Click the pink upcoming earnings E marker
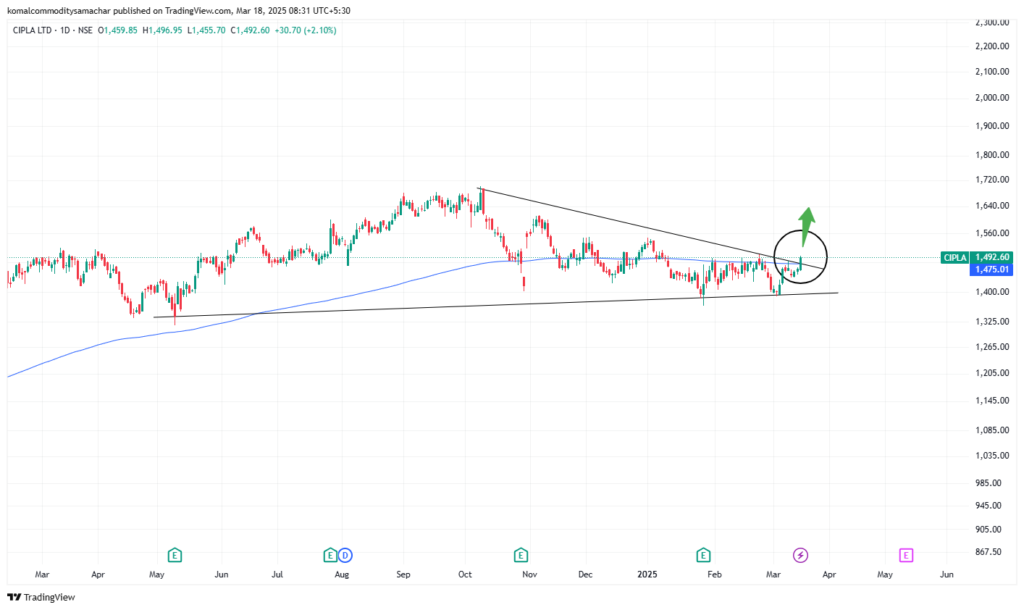1024x610 pixels. click(x=906, y=555)
